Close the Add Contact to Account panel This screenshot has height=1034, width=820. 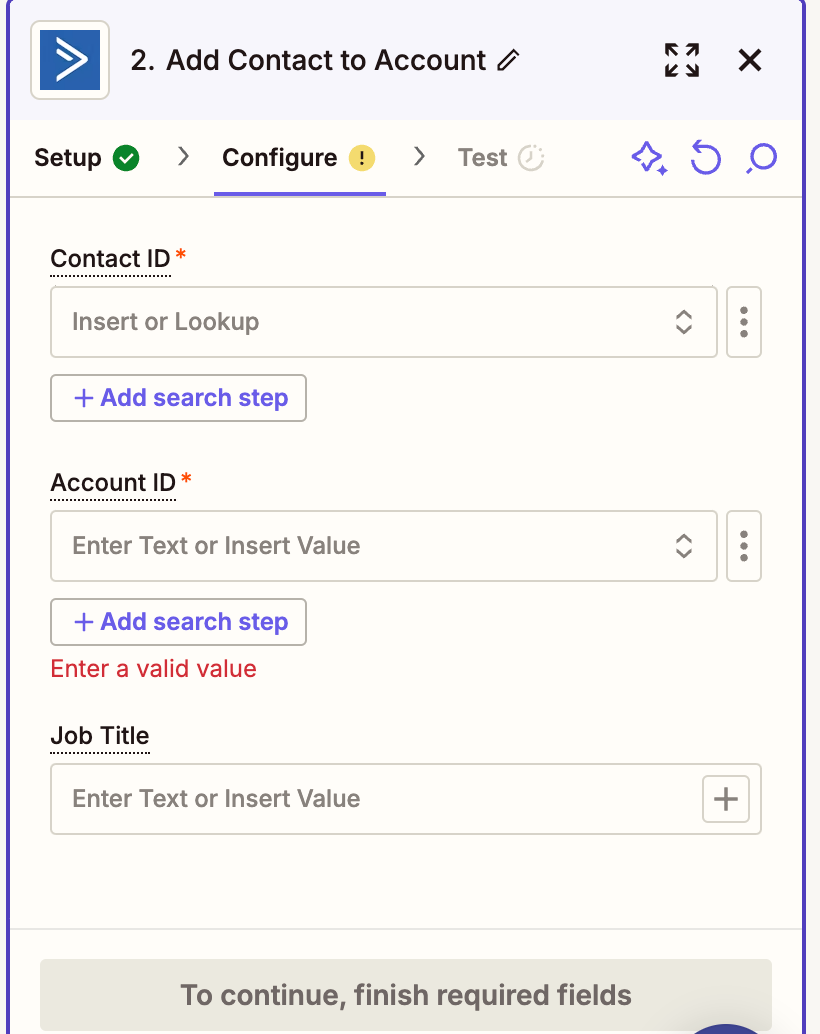point(749,60)
